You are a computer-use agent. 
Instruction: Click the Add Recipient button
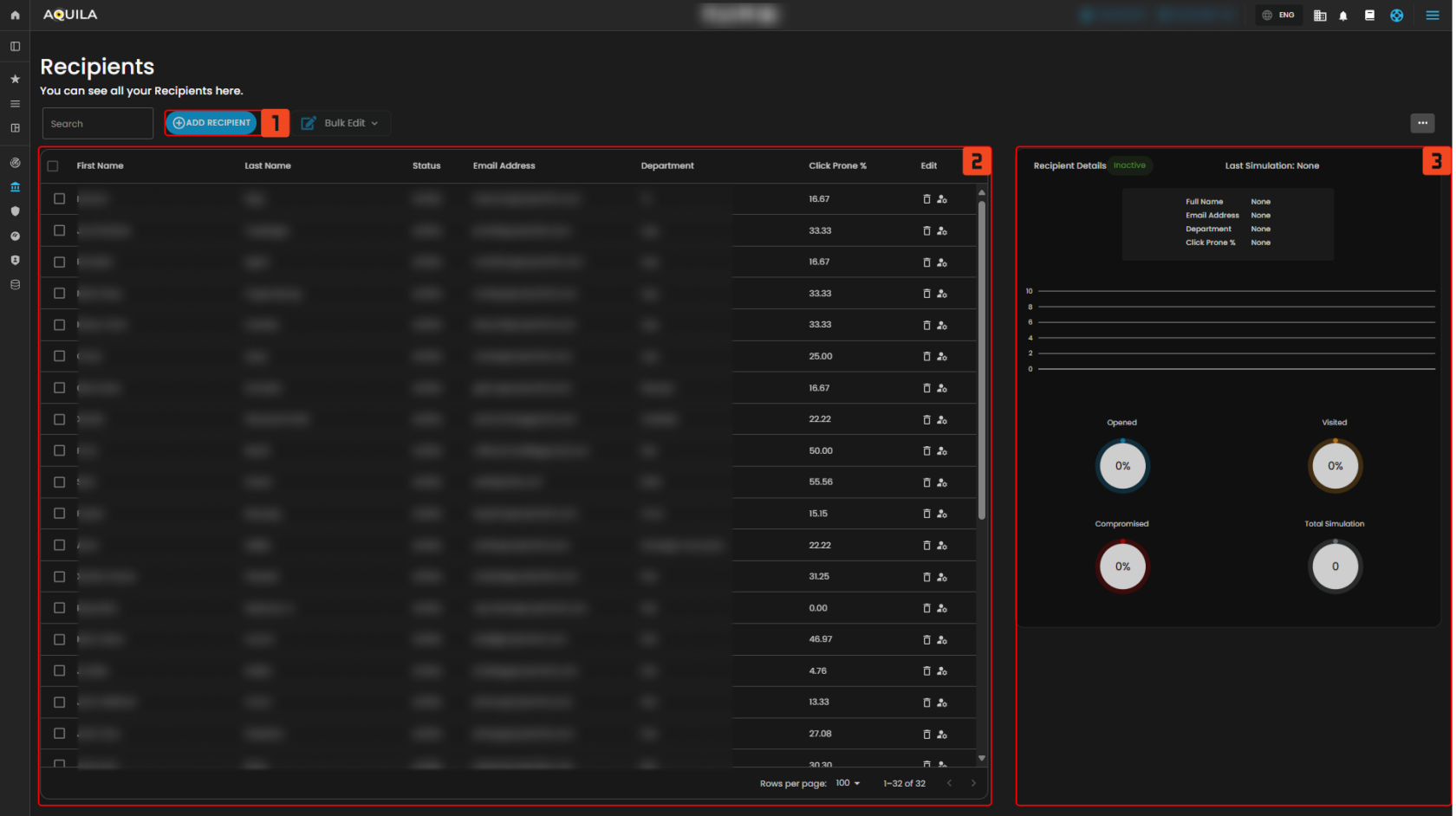coord(212,123)
